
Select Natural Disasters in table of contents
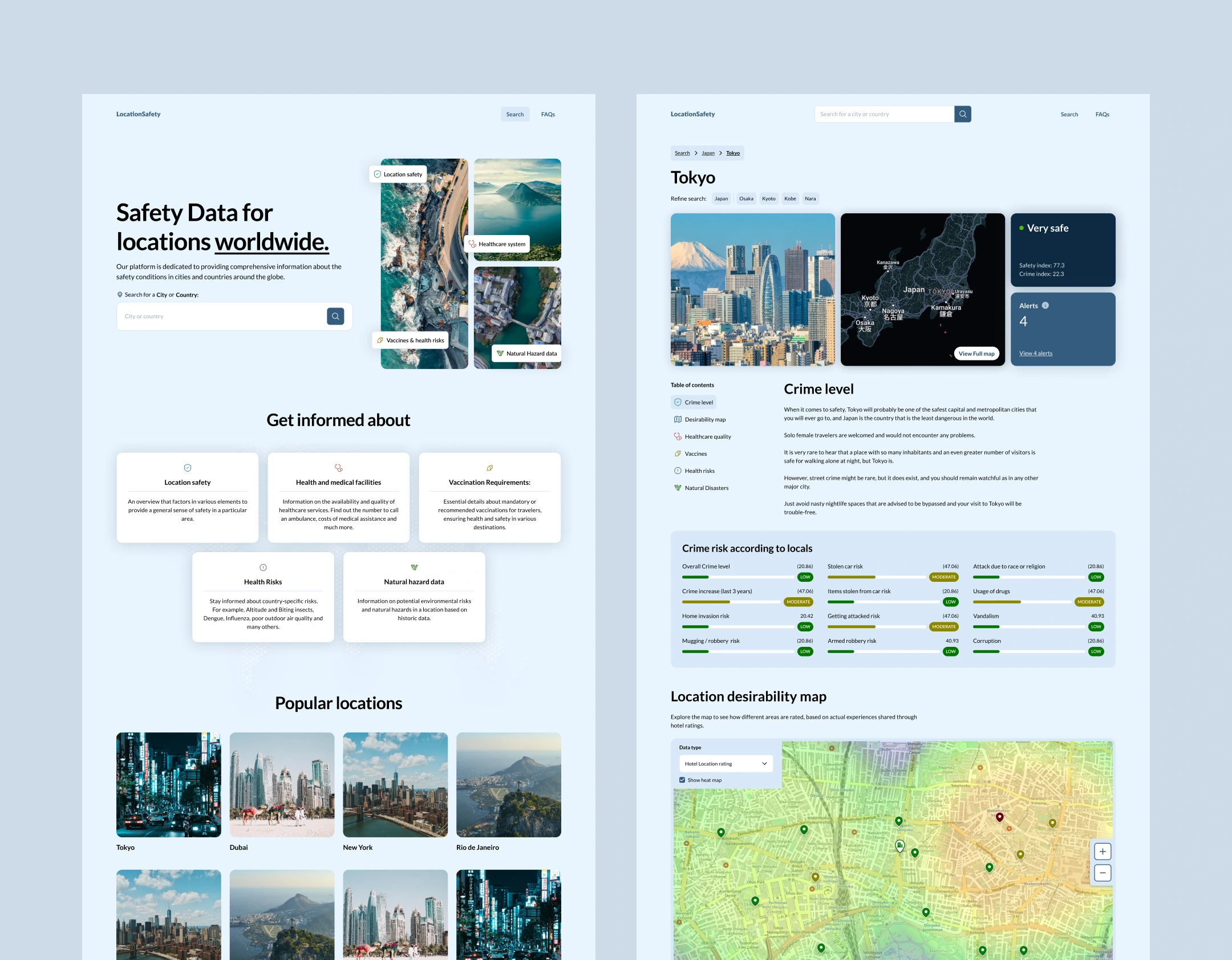(x=706, y=488)
